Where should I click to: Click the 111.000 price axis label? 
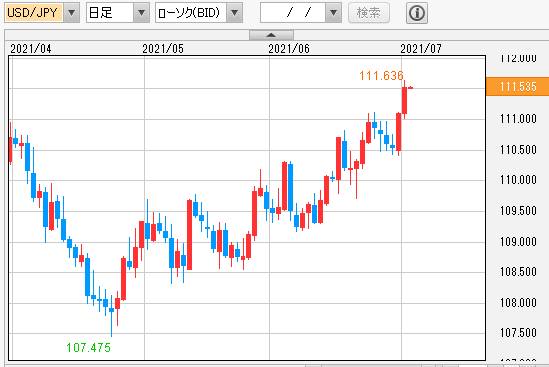click(518, 119)
